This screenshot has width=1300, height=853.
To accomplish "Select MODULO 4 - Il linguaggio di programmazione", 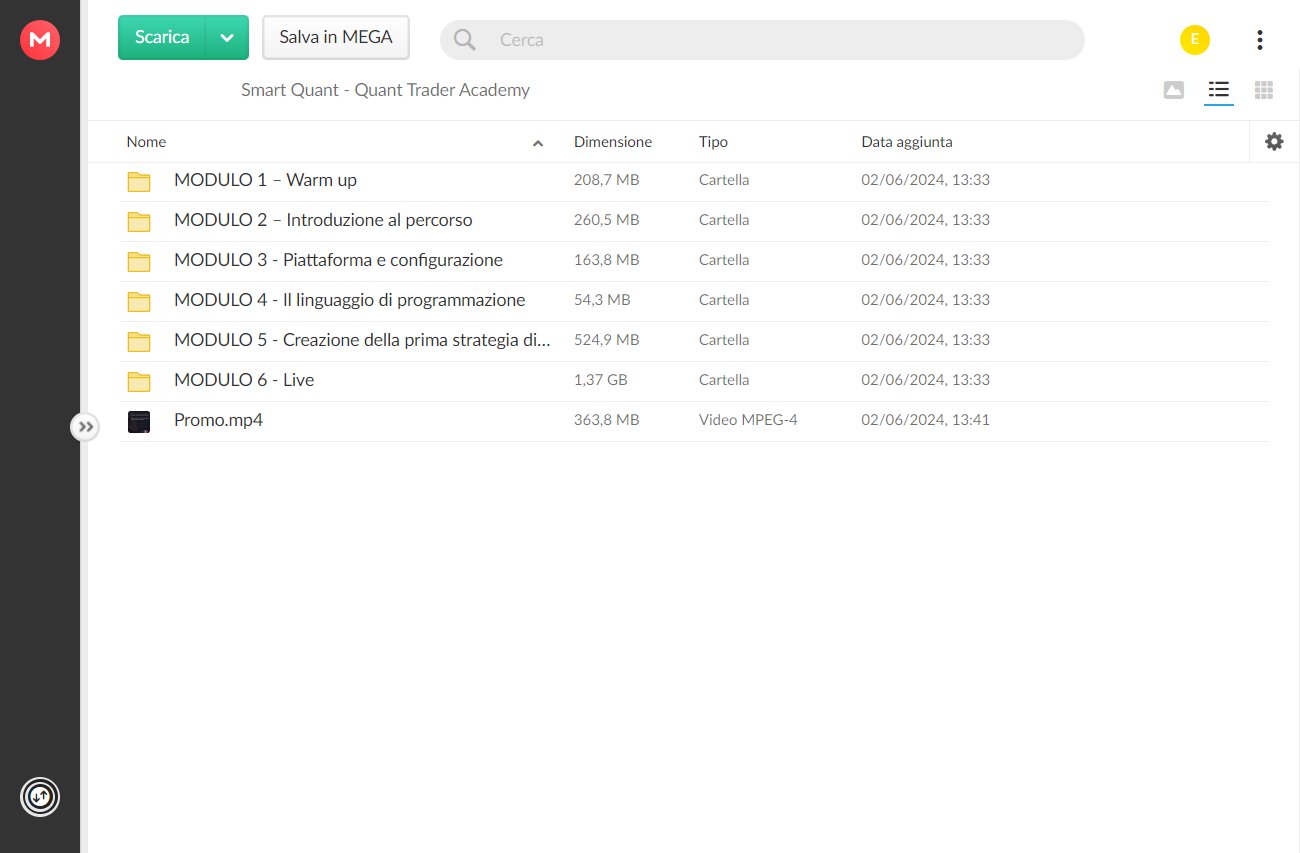I will point(349,300).
